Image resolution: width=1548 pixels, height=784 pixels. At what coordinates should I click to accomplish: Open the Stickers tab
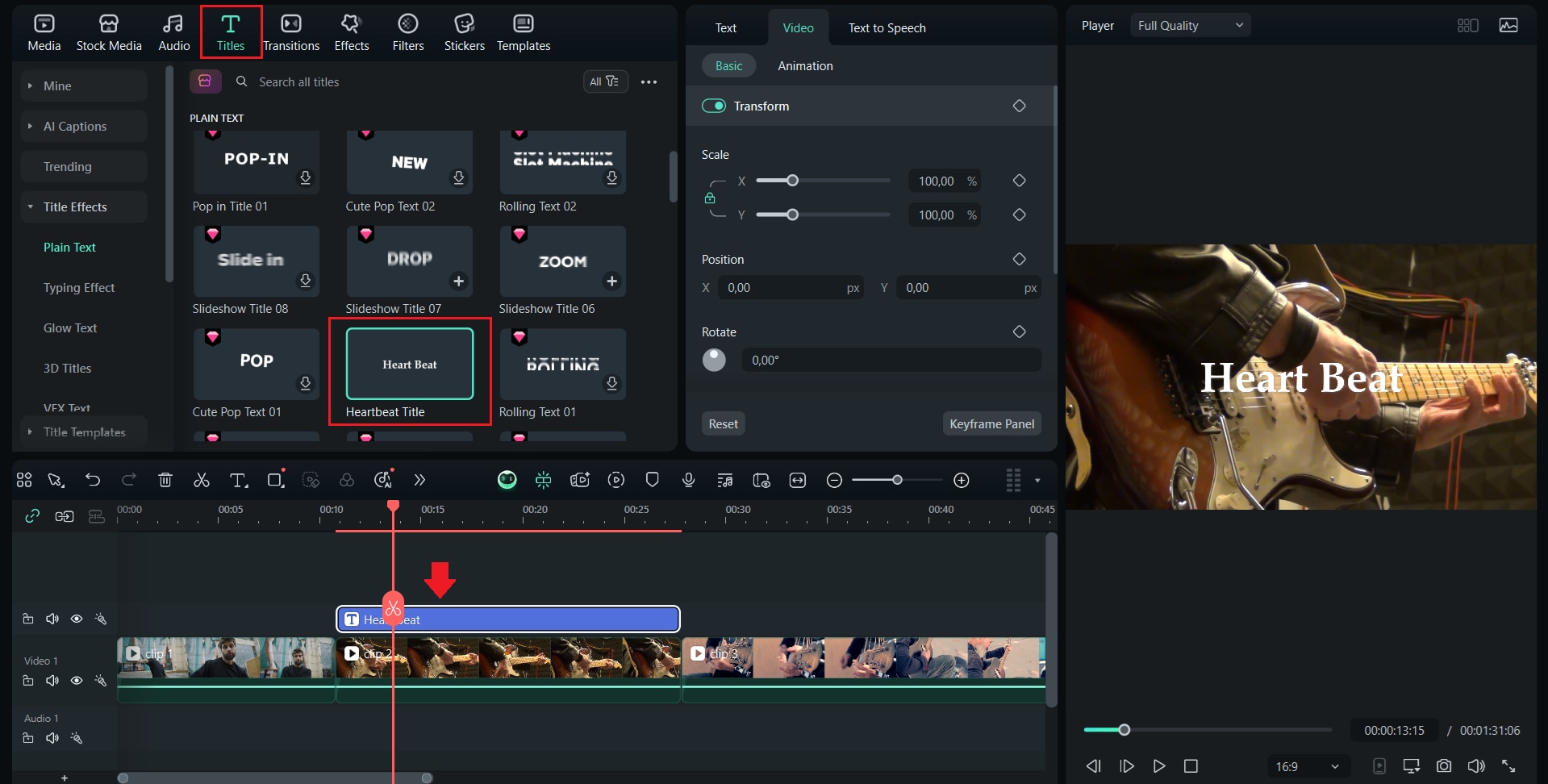click(465, 32)
